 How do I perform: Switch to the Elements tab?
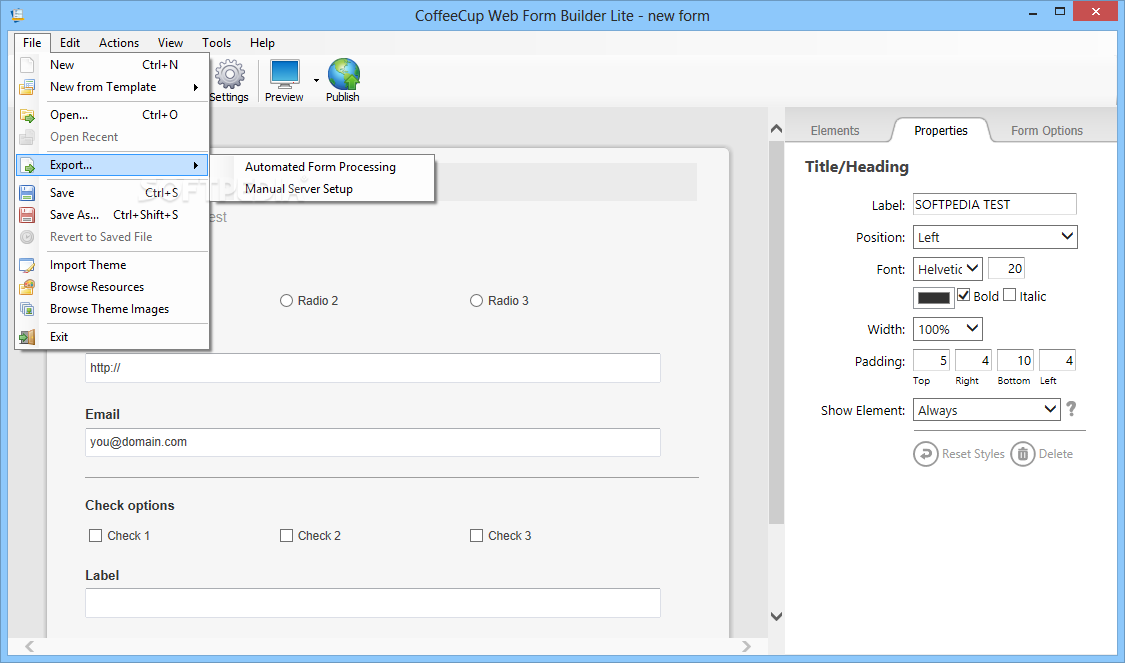pos(834,131)
